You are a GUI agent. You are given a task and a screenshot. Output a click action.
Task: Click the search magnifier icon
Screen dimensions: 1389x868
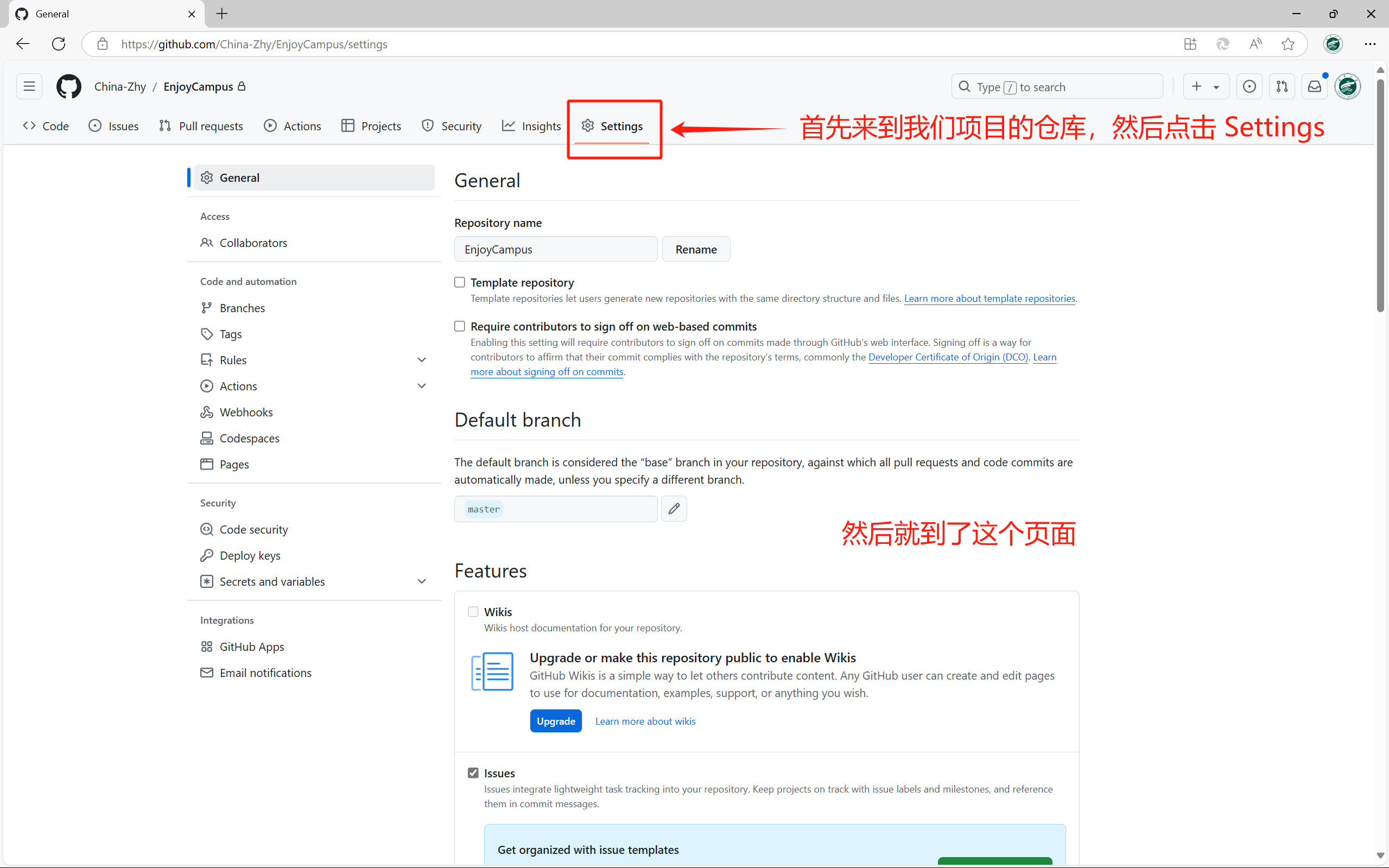click(x=965, y=87)
